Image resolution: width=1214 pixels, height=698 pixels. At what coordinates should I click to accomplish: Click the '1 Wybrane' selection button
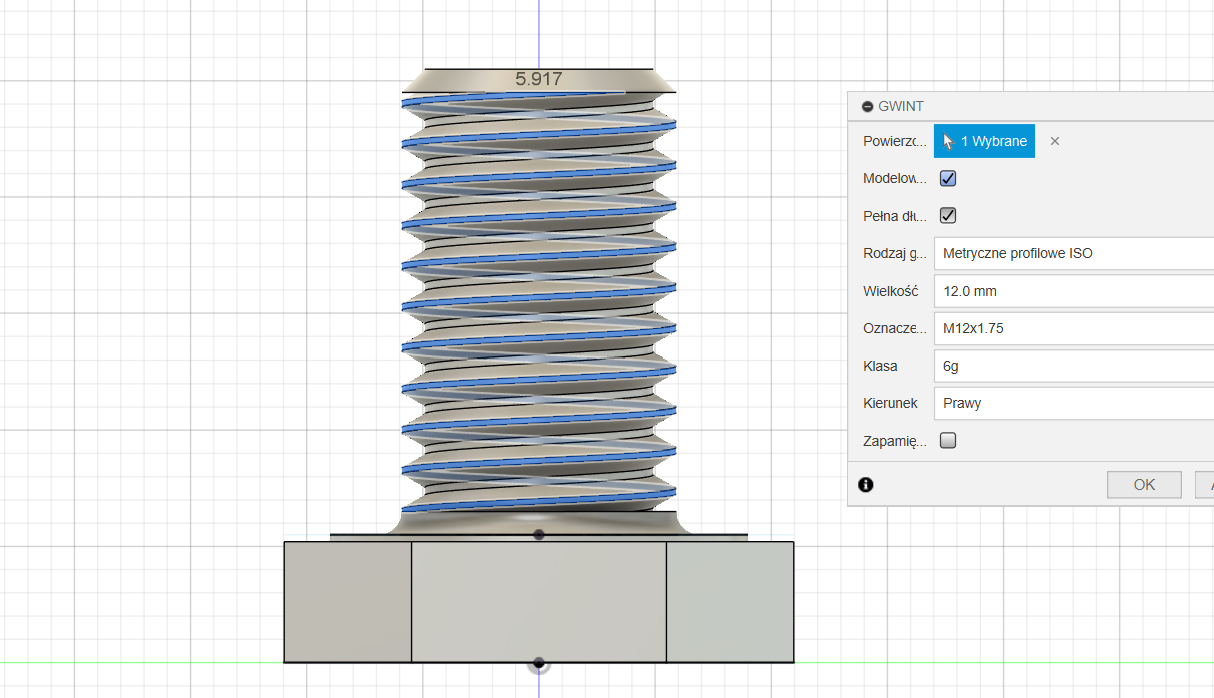coord(984,141)
